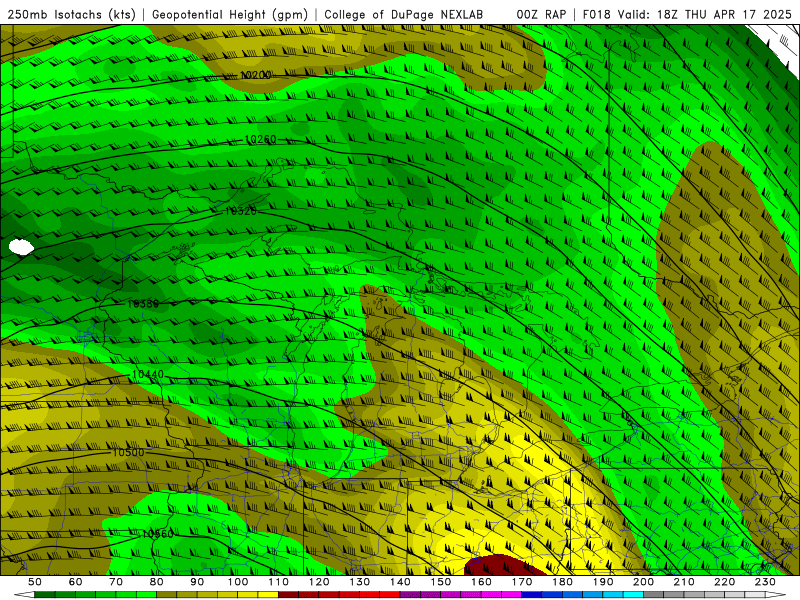The width and height of the screenshot is (800, 600).
Task: Click the "F018" forecast hour text
Action: (x=596, y=15)
